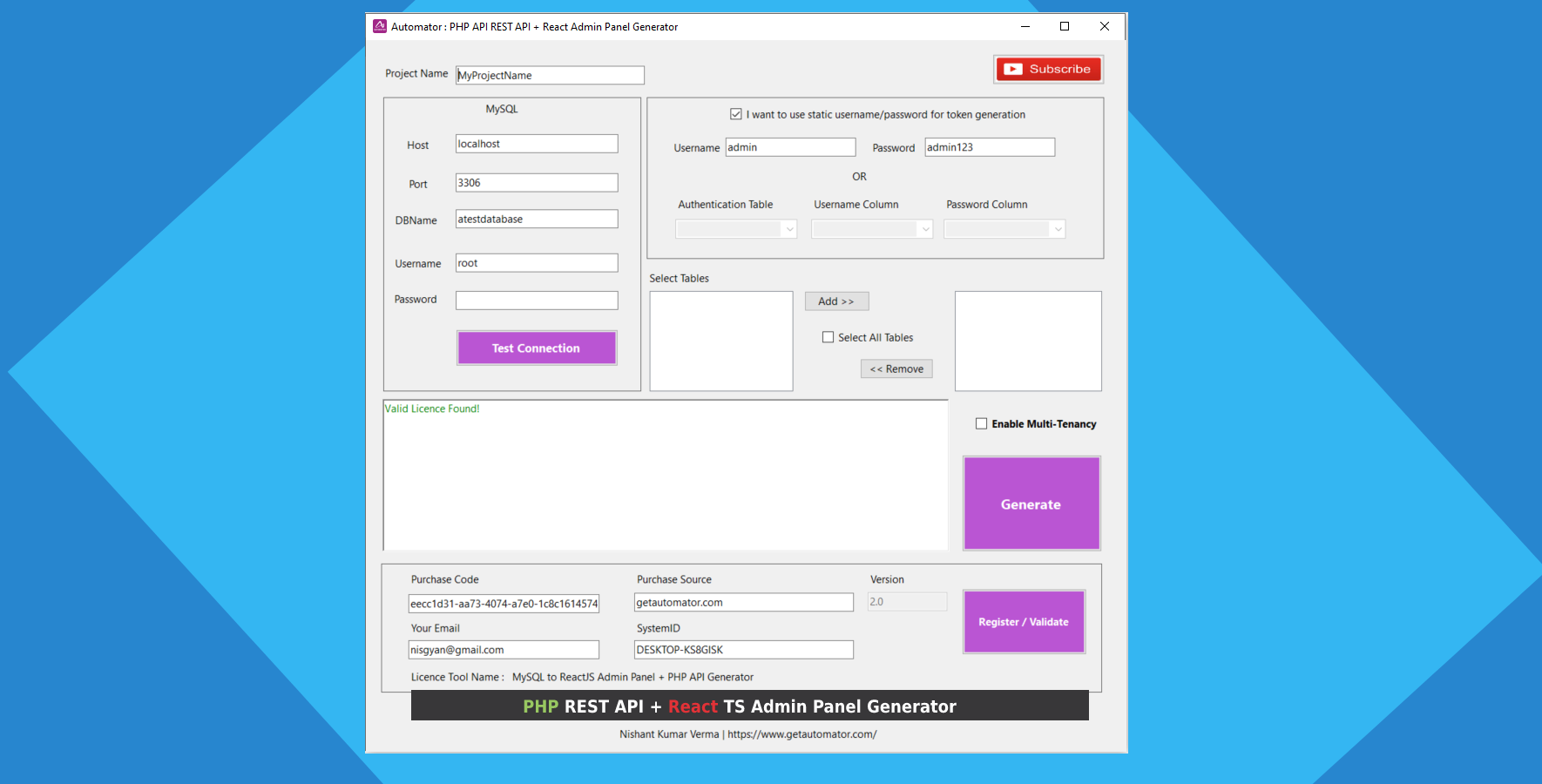Open the Authentication Table dropdown
Screen dimensions: 1542x784
tap(736, 229)
